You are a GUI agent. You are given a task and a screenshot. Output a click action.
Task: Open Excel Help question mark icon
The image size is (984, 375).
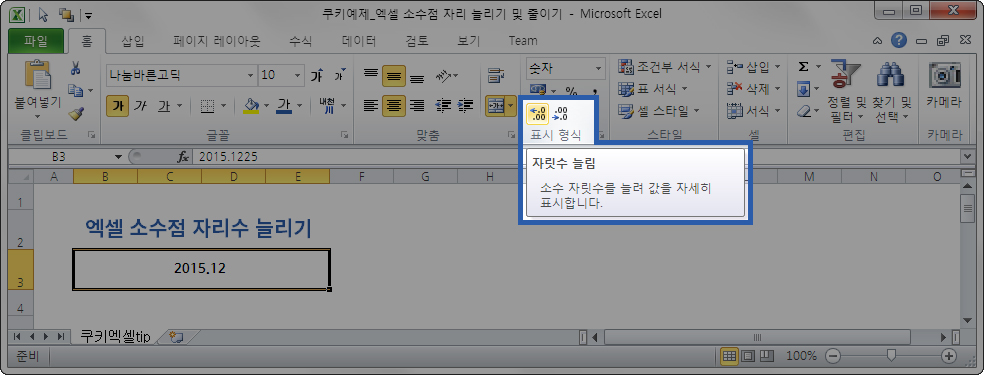coord(899,41)
